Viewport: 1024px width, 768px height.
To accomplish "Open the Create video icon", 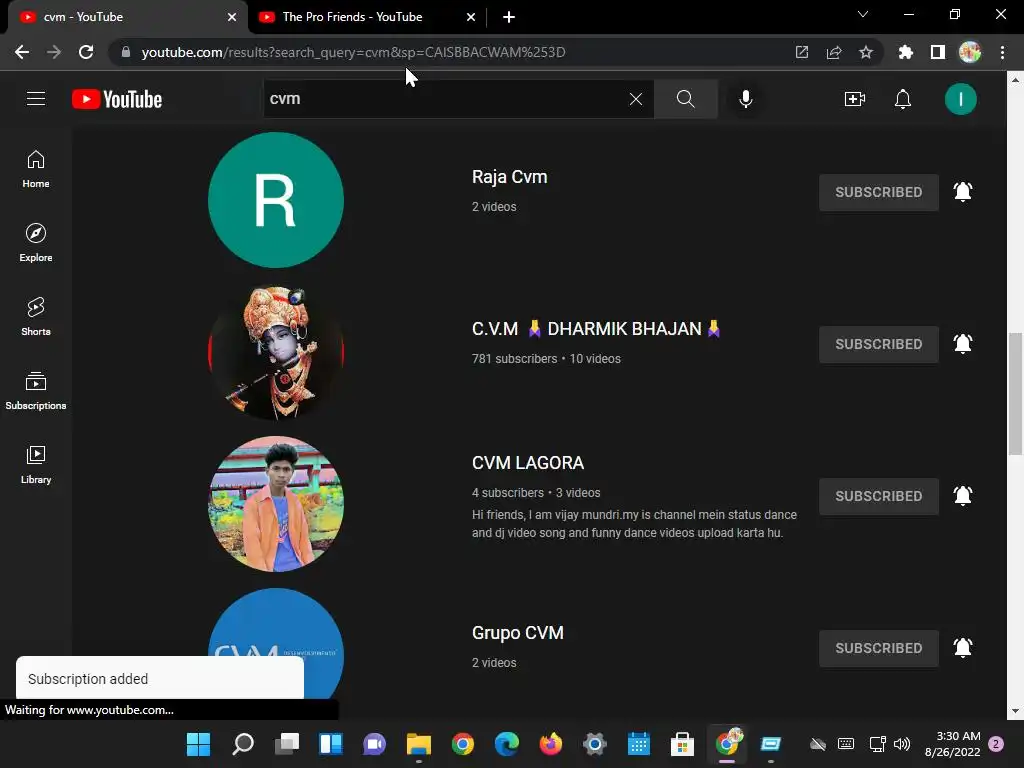I will pos(854,99).
